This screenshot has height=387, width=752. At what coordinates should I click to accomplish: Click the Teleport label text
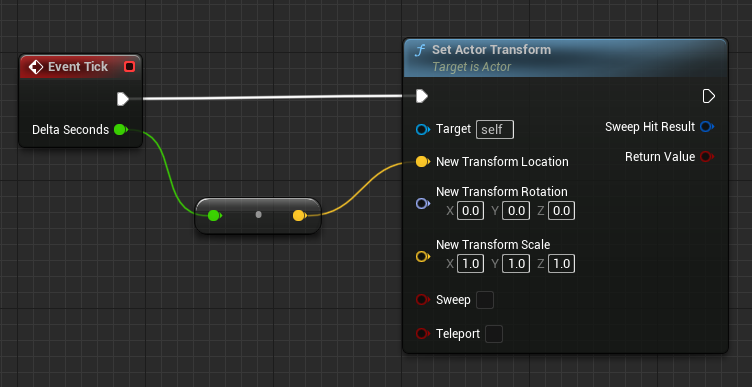pos(458,334)
